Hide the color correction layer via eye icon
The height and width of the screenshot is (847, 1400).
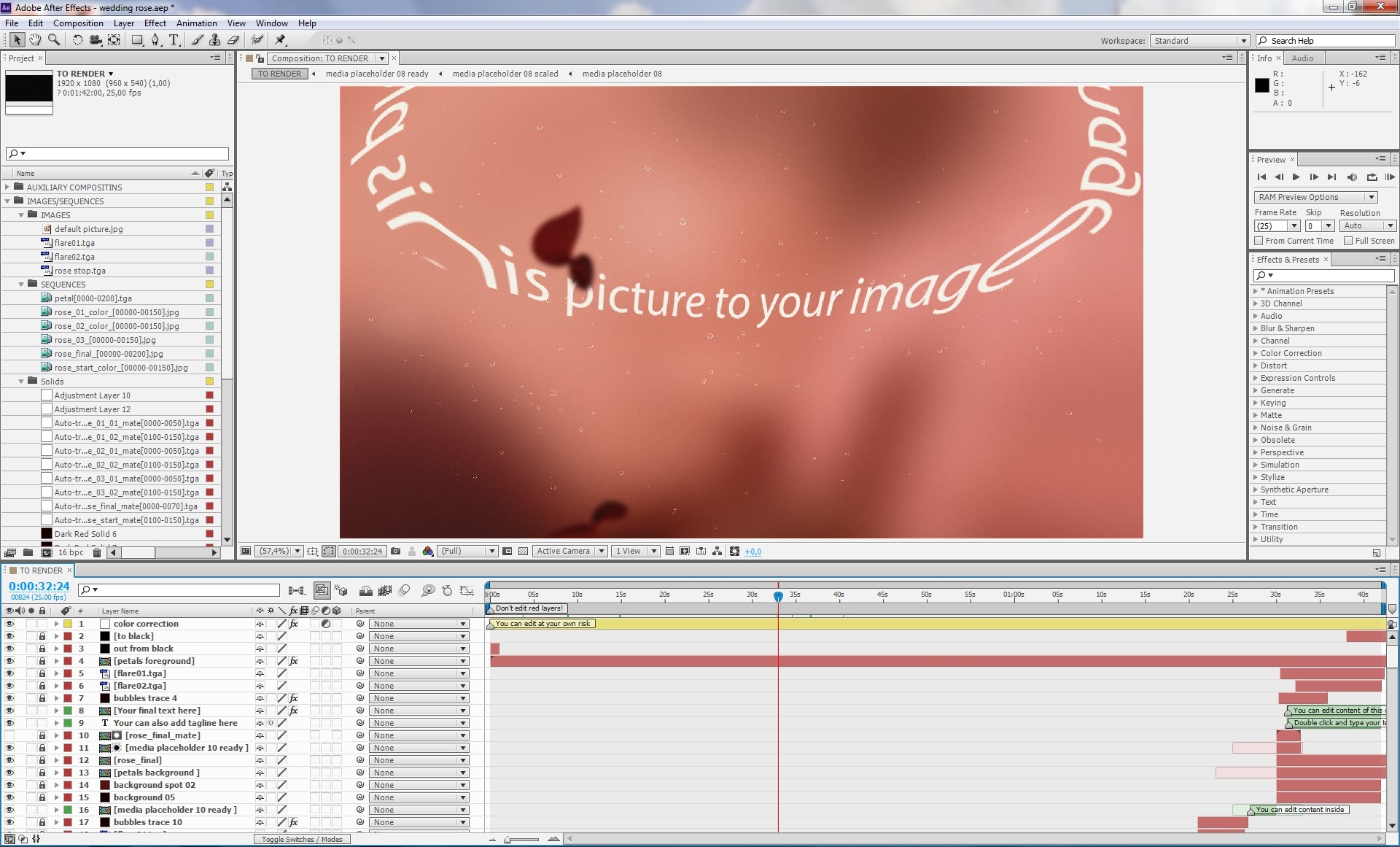point(9,624)
